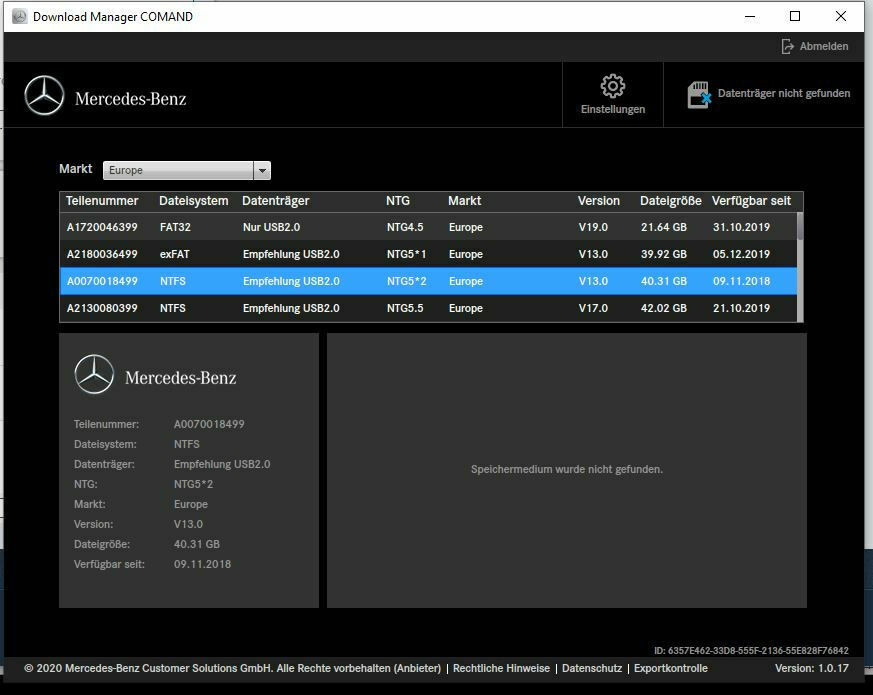
Task: Select row with part number A1720046399
Action: 428,227
